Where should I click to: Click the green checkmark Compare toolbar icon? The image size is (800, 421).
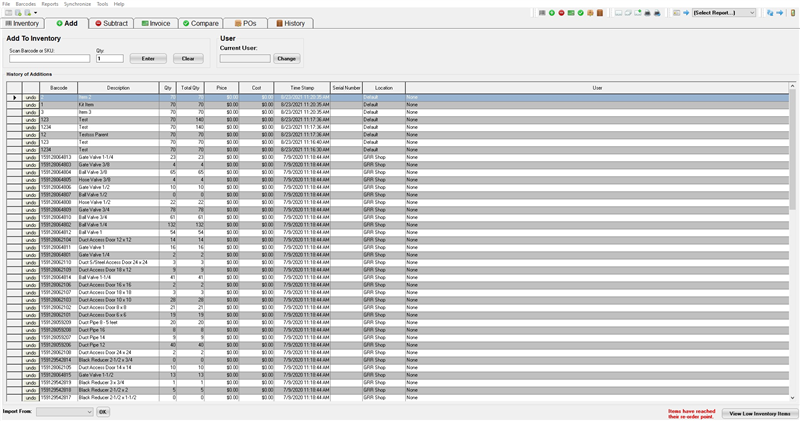pyautogui.click(x=581, y=13)
